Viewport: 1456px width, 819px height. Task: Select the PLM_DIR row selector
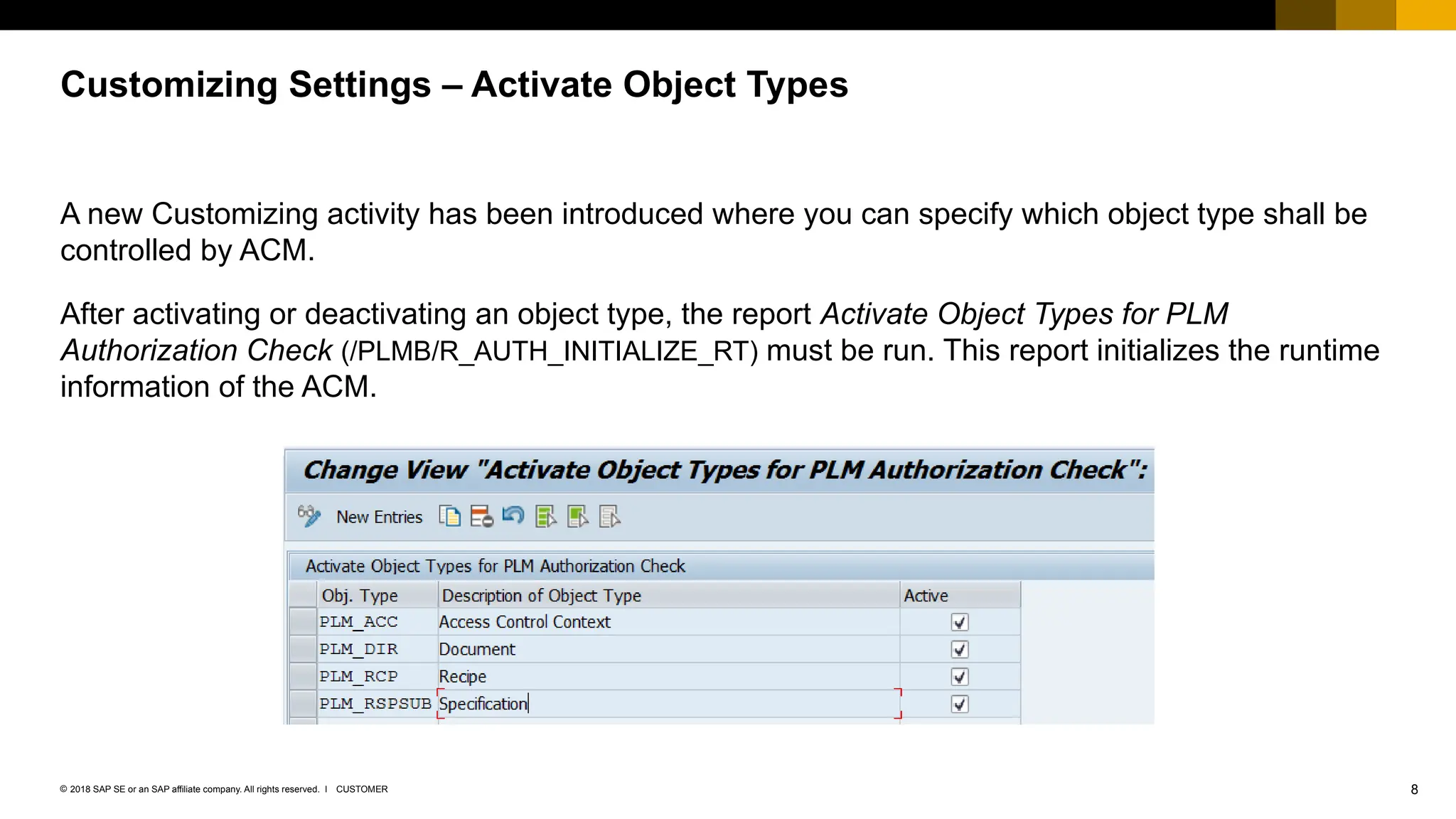(x=303, y=649)
